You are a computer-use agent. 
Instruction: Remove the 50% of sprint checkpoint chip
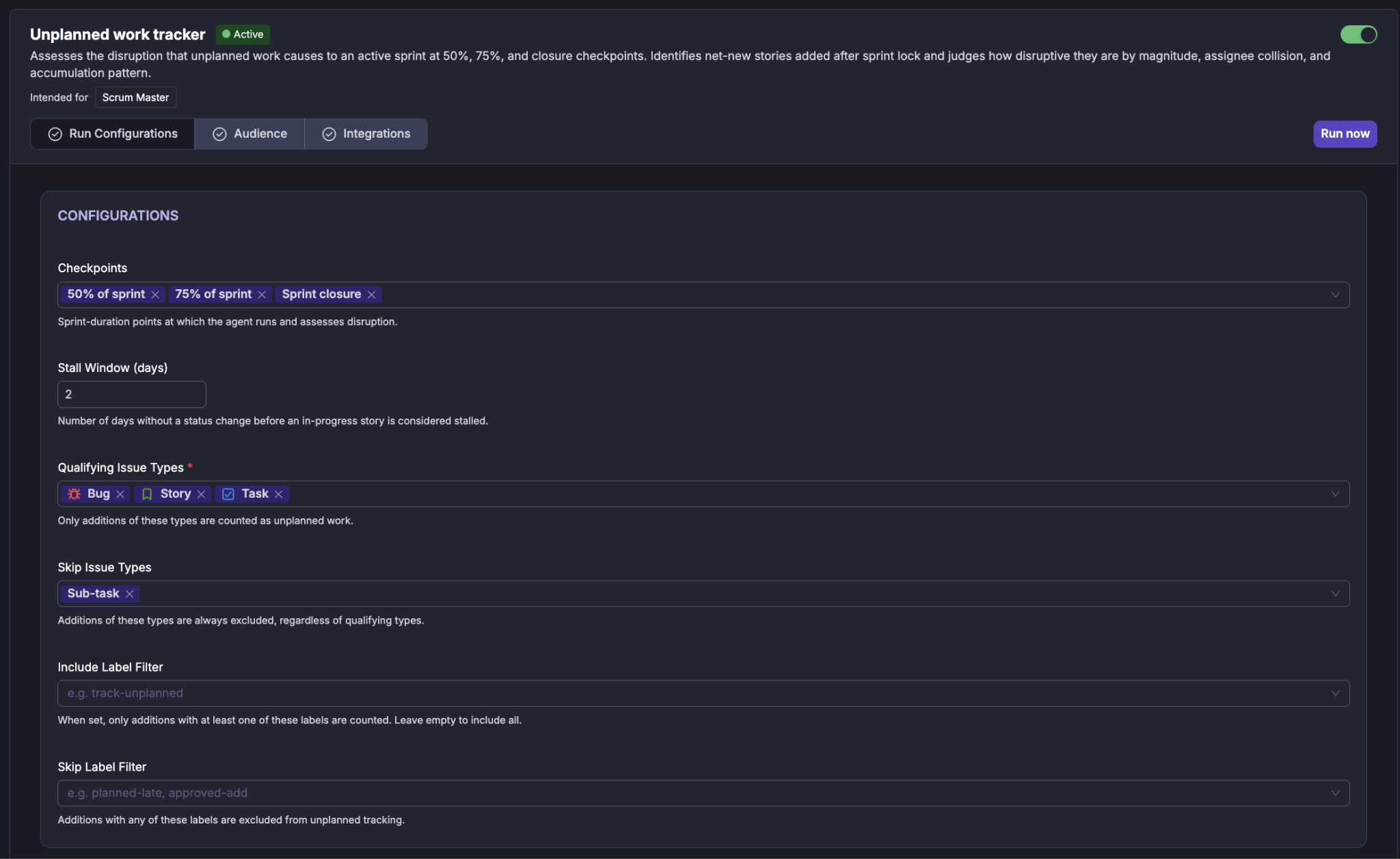click(x=155, y=295)
